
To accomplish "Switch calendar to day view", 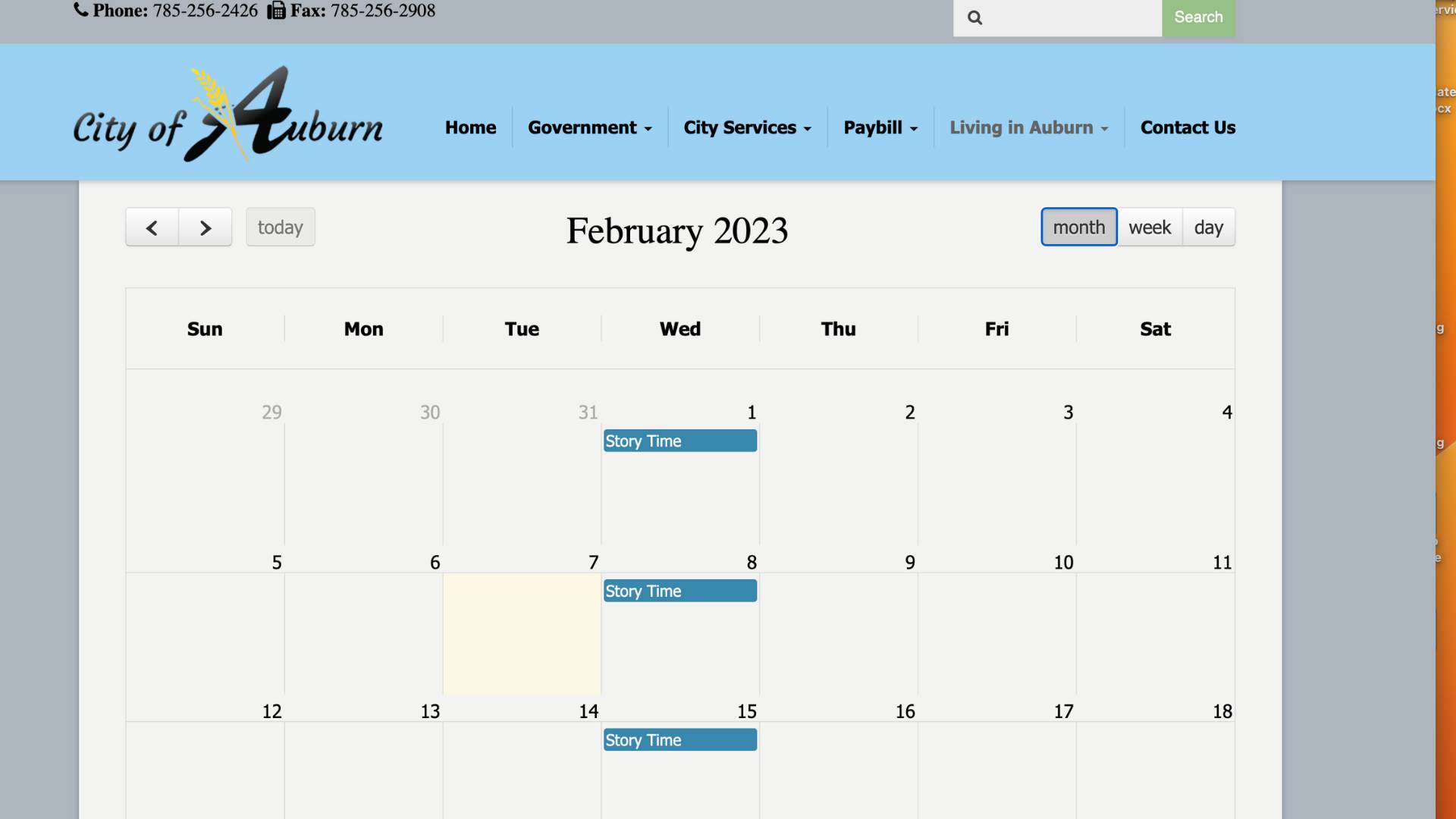I will click(1208, 227).
